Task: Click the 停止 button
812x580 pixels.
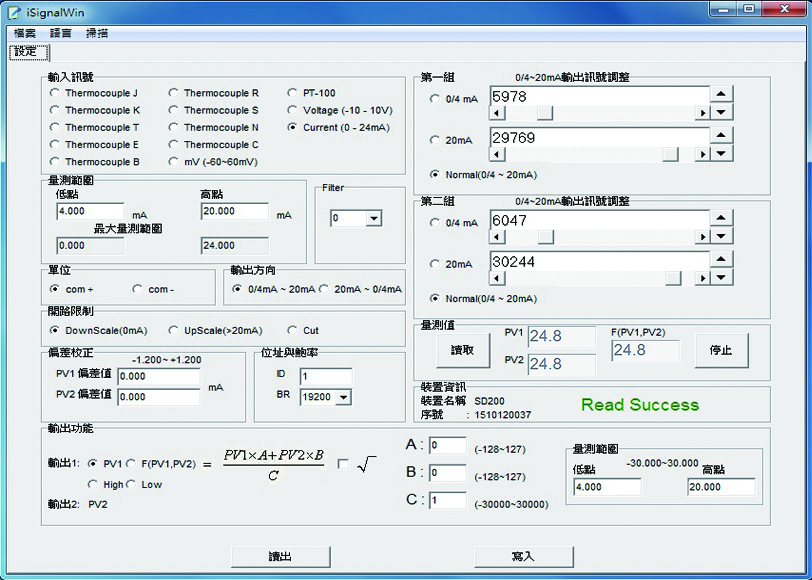Action: (x=721, y=351)
